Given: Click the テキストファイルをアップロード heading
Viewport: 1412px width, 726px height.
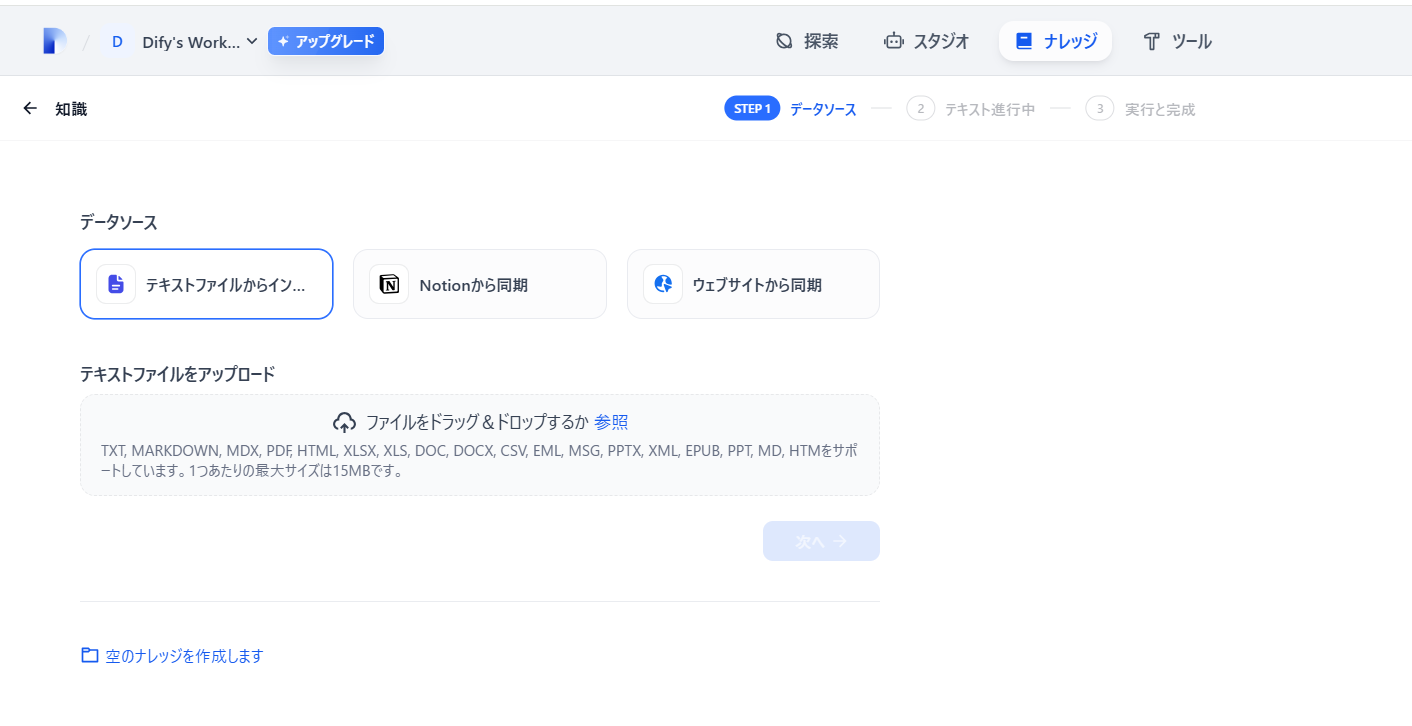Looking at the screenshot, I should click(x=178, y=374).
